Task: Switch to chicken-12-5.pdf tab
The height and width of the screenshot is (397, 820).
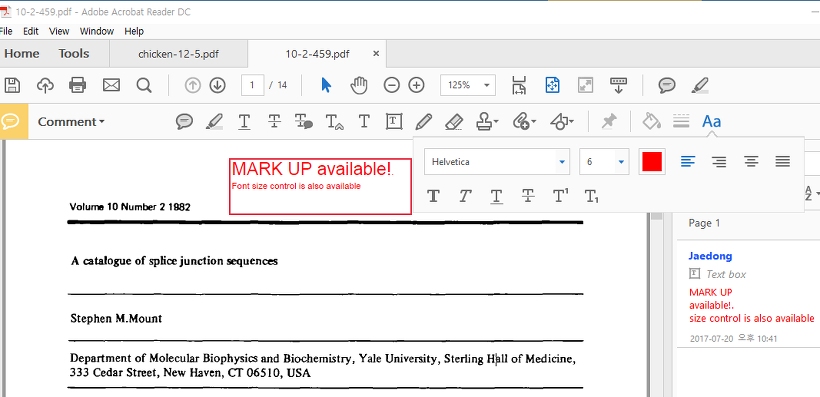Action: pos(178,54)
